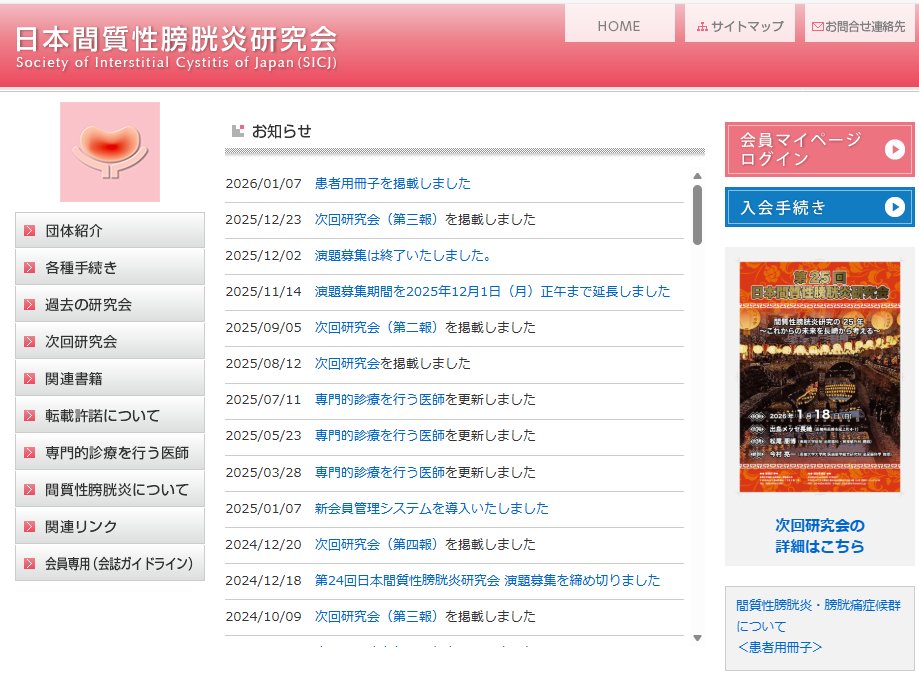Open 次回研究会 link dated 2025/08/12
The image size is (919, 677).
tap(348, 363)
